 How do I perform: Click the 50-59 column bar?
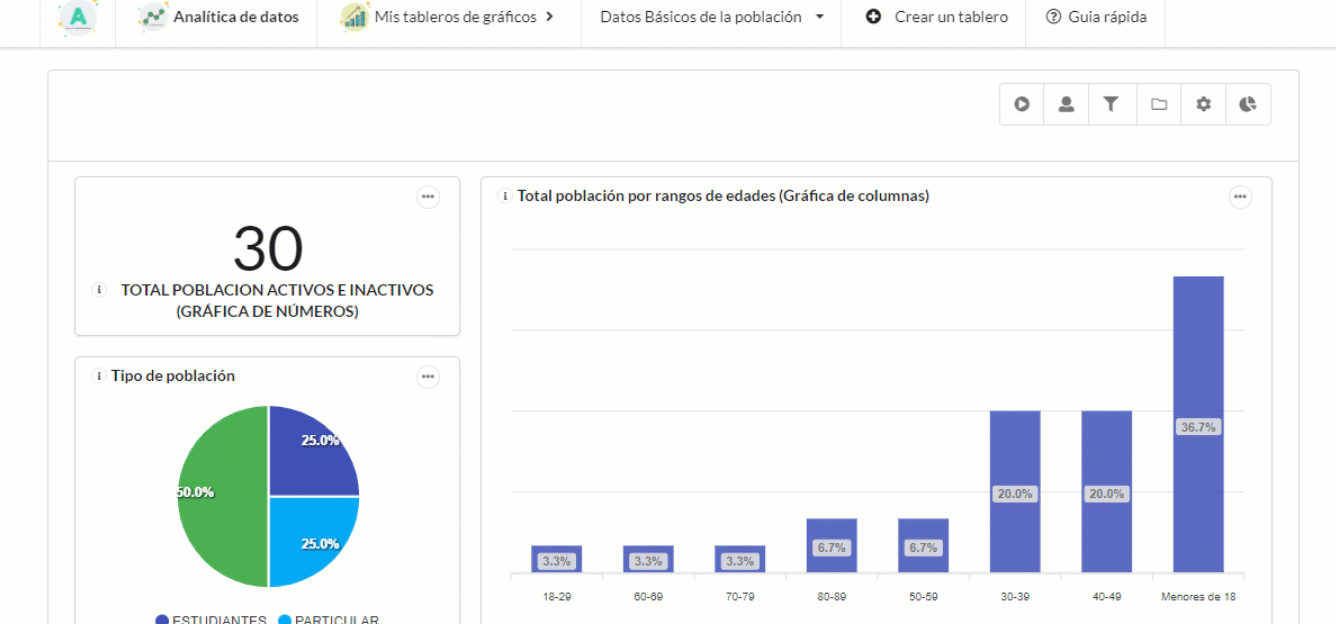[923, 546]
